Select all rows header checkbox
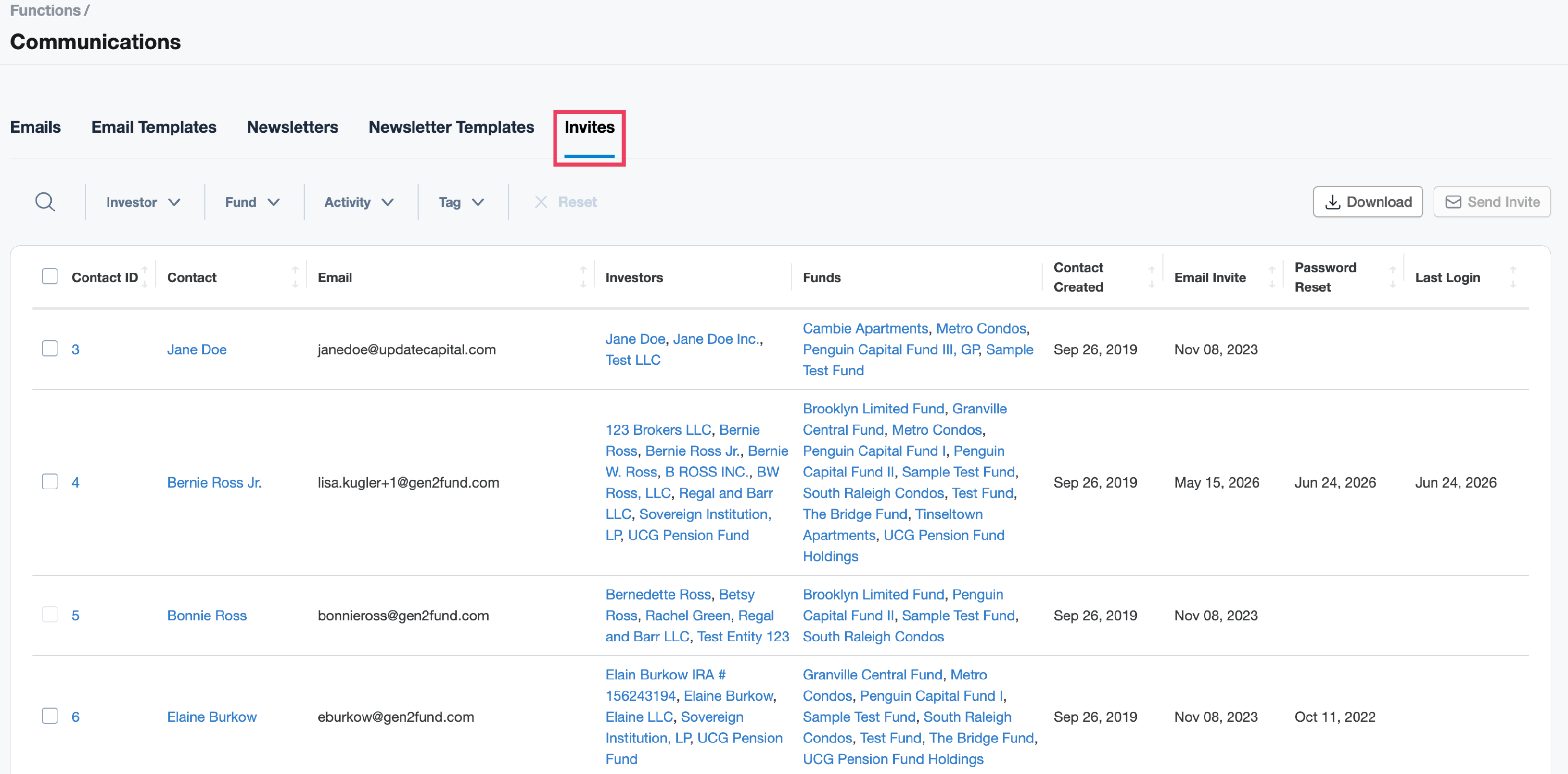 point(50,276)
